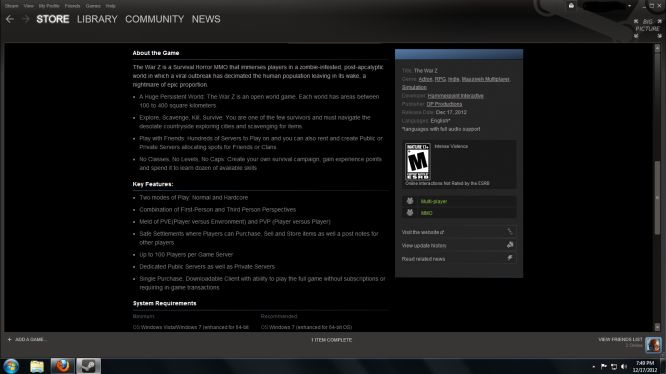The width and height of the screenshot is (666, 374).
Task: Click the Two modes of Play line
Action: coord(194,197)
